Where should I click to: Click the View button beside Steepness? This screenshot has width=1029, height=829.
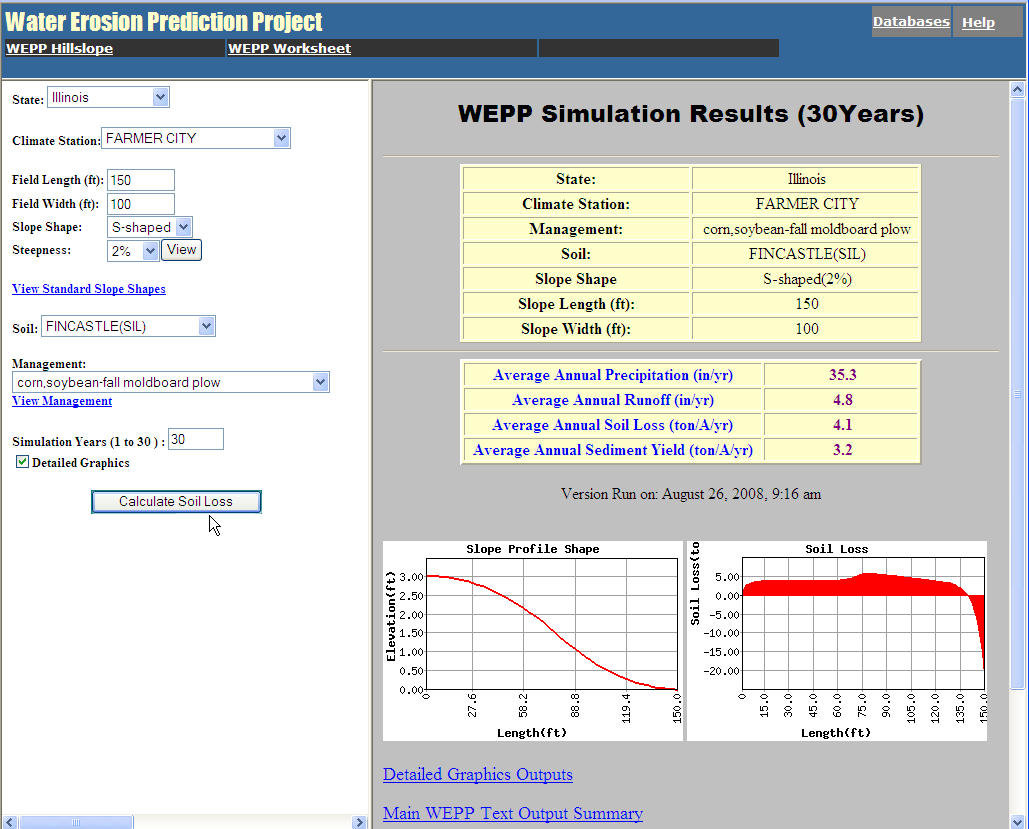coord(182,250)
